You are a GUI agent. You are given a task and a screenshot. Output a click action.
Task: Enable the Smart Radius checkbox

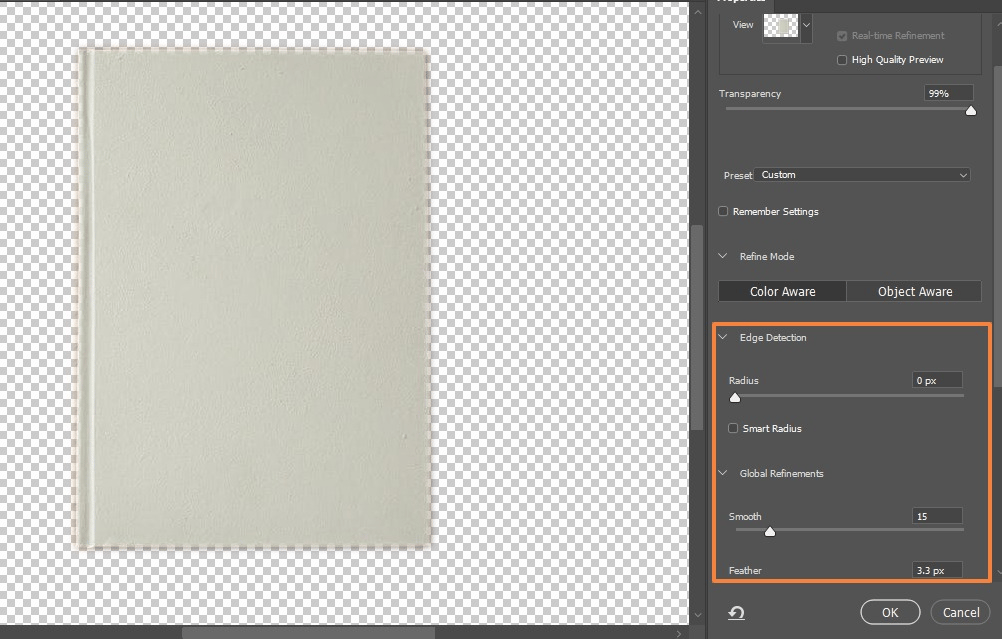pos(733,429)
